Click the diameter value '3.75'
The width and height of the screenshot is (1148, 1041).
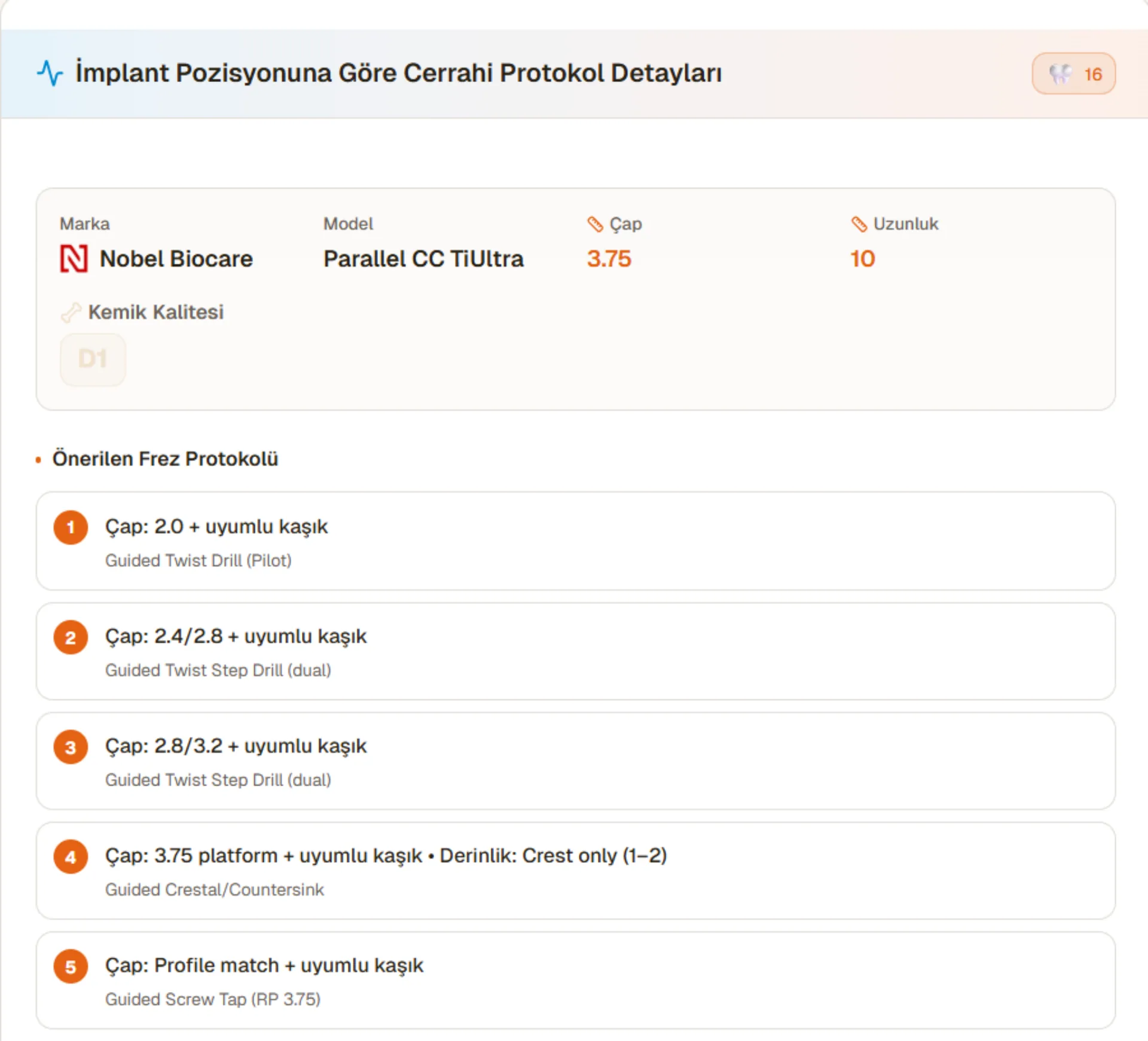(609, 259)
